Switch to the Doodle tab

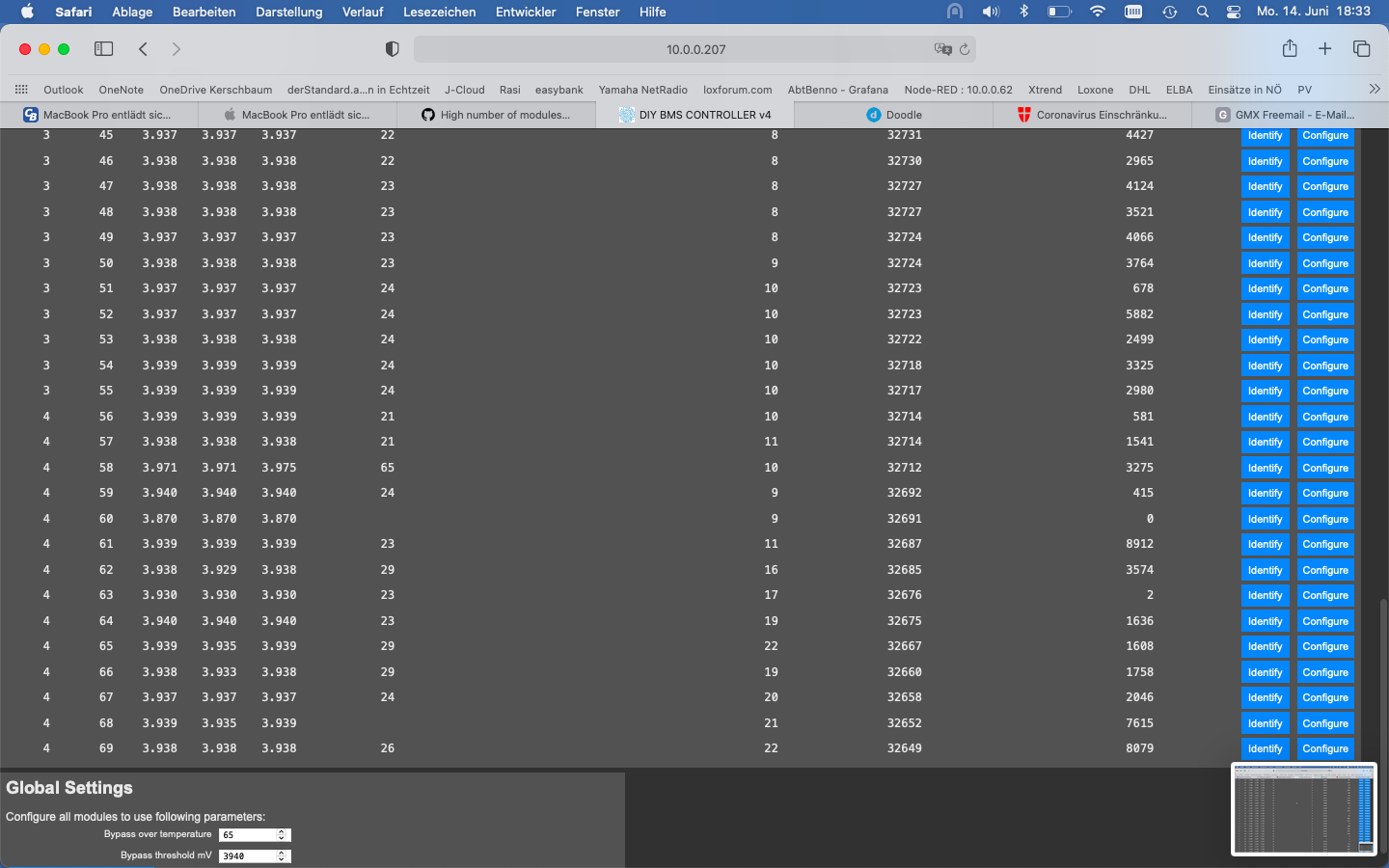click(x=894, y=115)
